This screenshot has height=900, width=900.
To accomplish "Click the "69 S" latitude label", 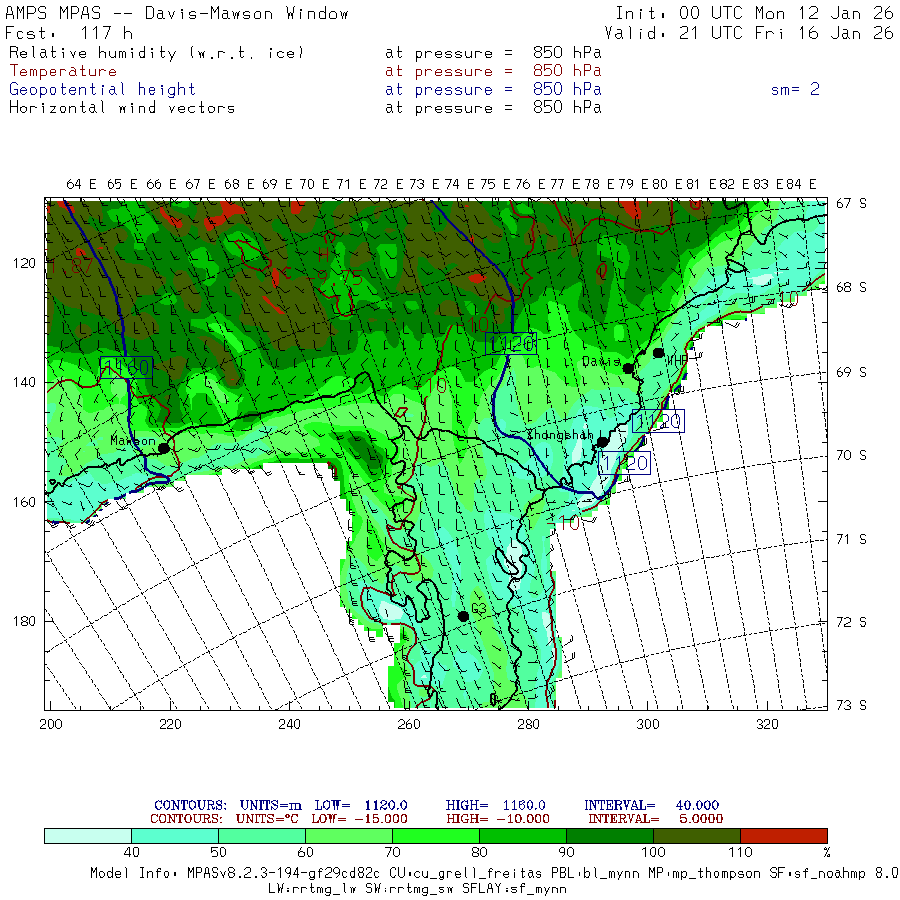I will click(852, 373).
